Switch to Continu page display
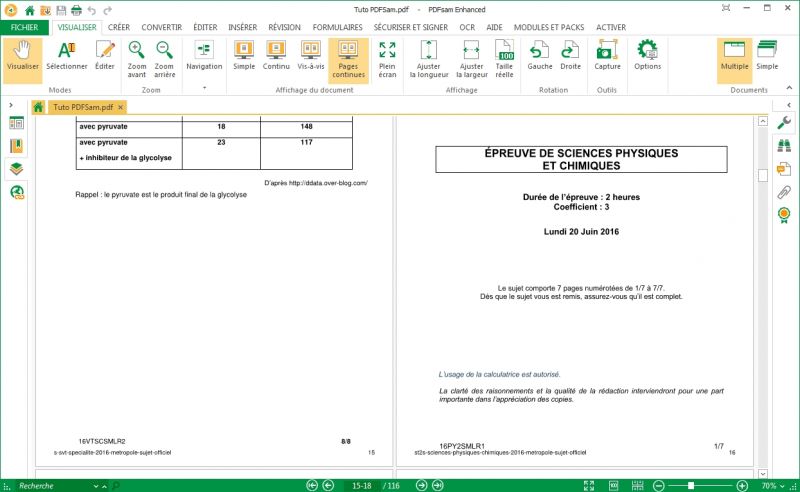Image resolution: width=800 pixels, height=492 pixels. (276, 56)
